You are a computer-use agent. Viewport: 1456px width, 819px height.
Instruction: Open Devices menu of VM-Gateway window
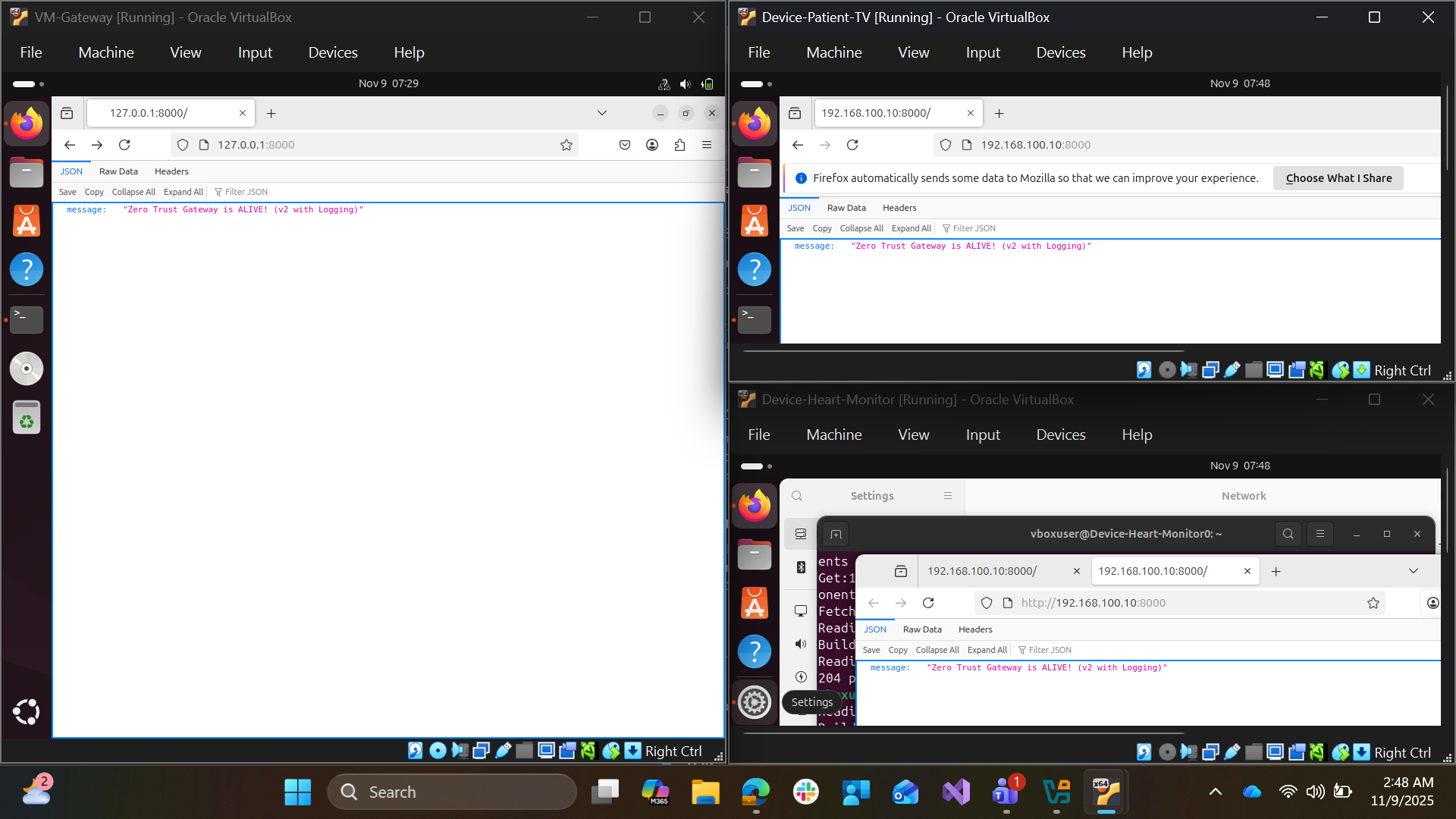click(332, 52)
